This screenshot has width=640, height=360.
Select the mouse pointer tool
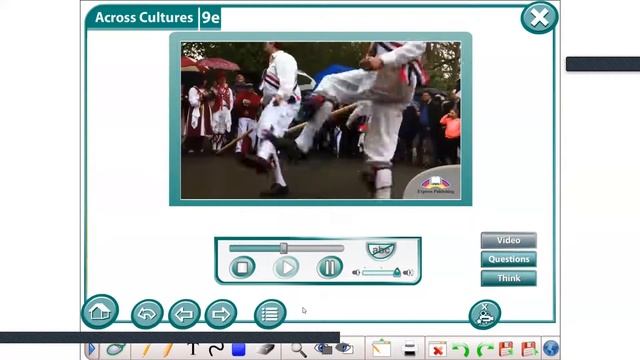click(116, 349)
